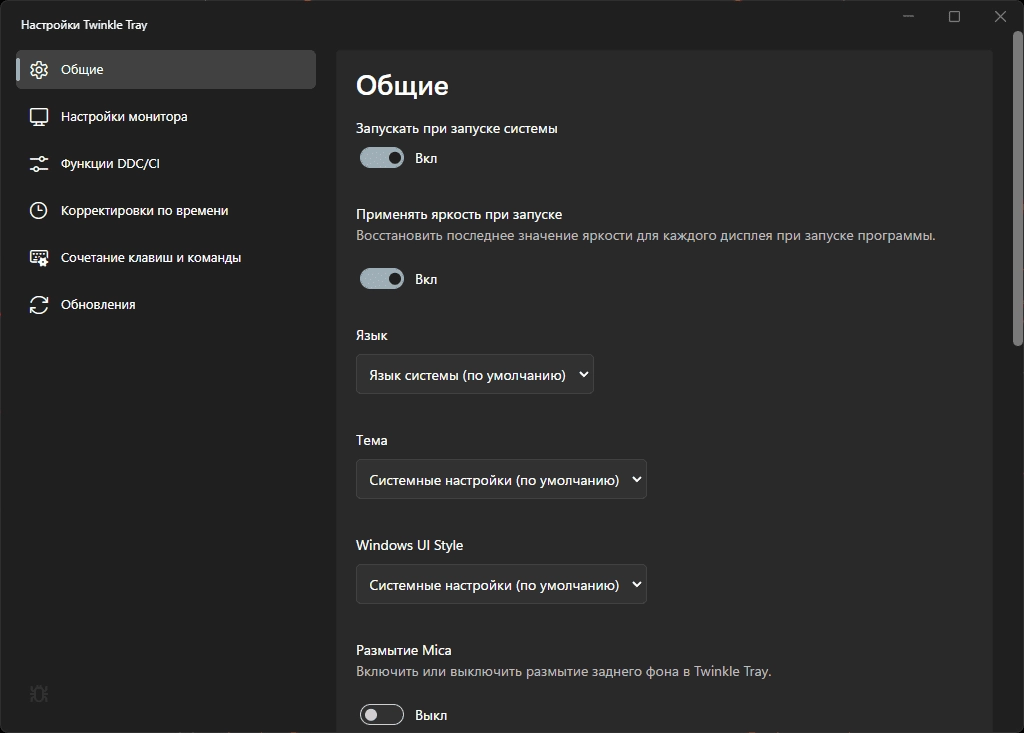This screenshot has width=1024, height=733.
Task: Click the "Размытие Mica" setting label
Action: click(x=404, y=650)
